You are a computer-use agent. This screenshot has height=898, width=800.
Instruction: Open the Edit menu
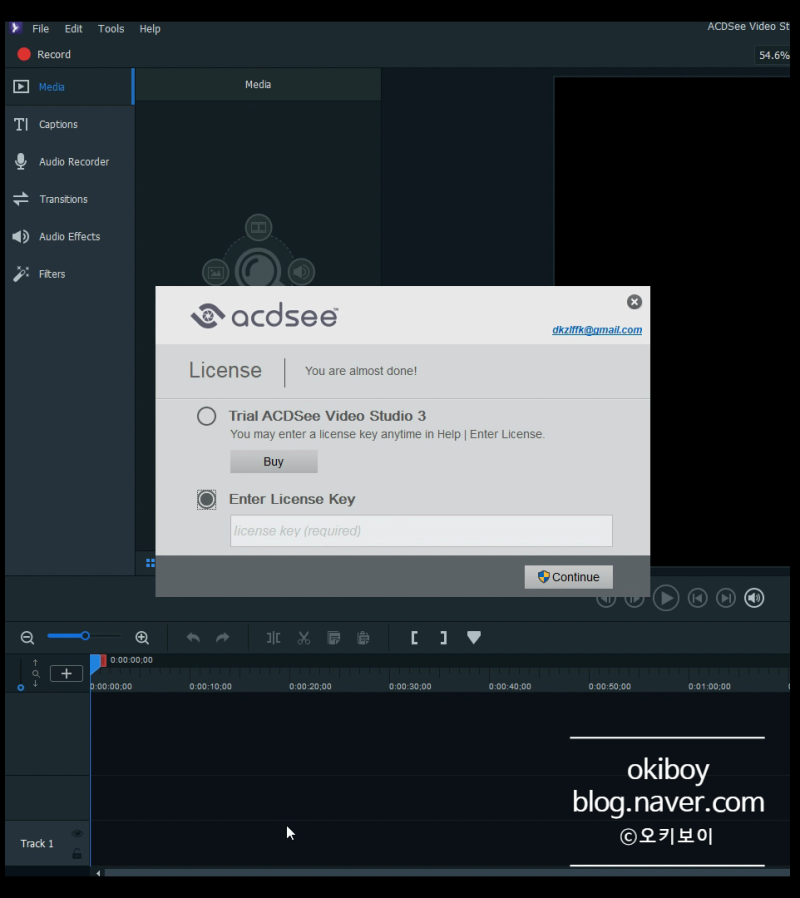pyautogui.click(x=73, y=29)
